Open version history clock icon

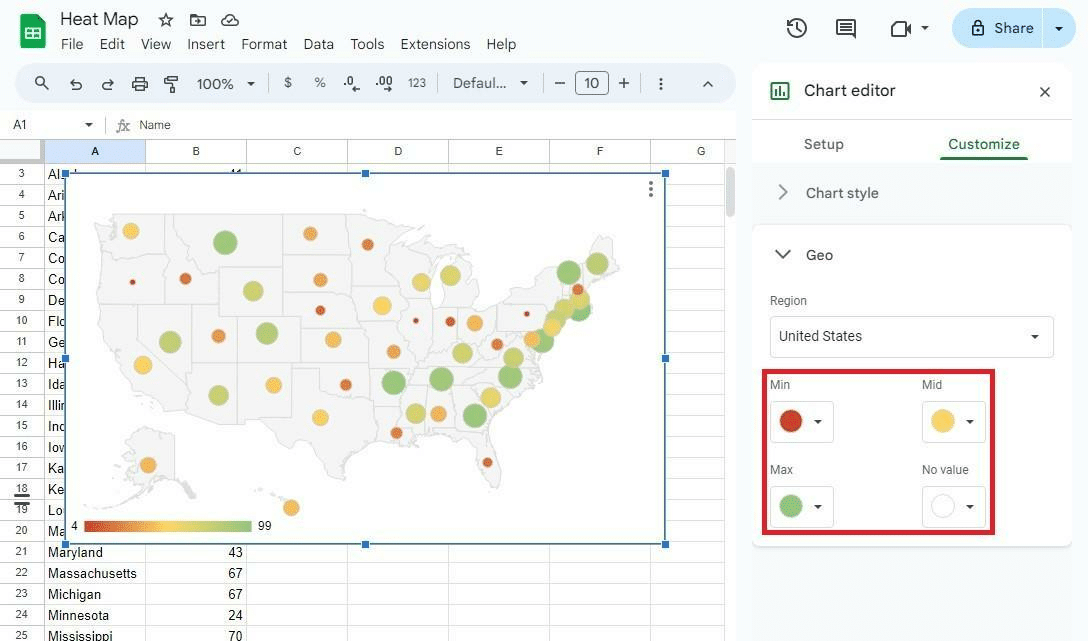pos(797,28)
